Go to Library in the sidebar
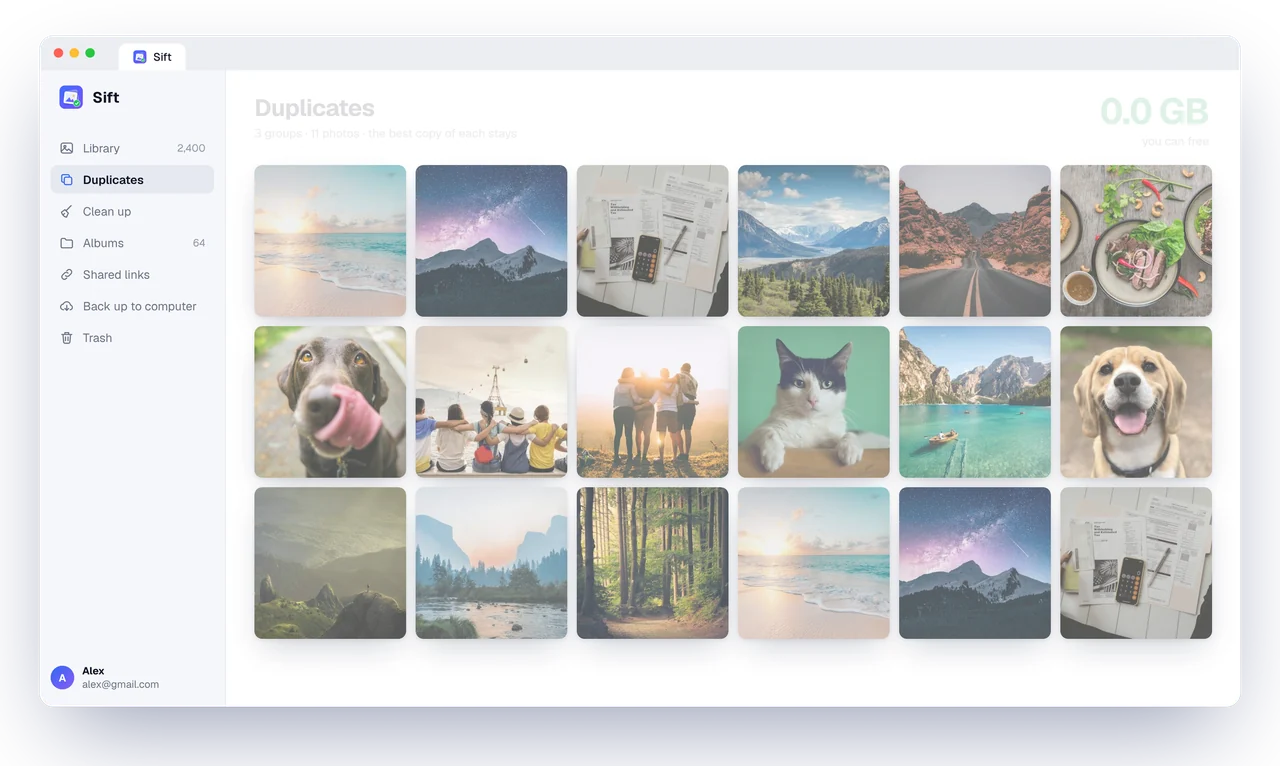 tap(132, 148)
